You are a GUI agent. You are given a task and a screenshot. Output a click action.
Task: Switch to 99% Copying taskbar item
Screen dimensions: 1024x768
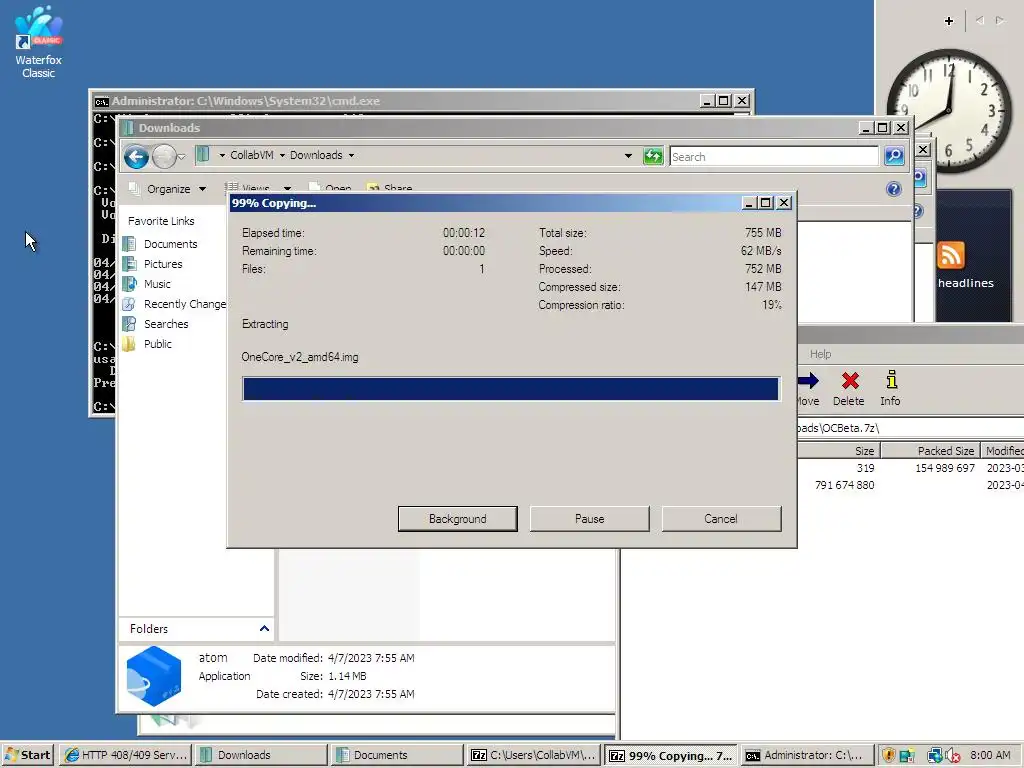tap(670, 756)
